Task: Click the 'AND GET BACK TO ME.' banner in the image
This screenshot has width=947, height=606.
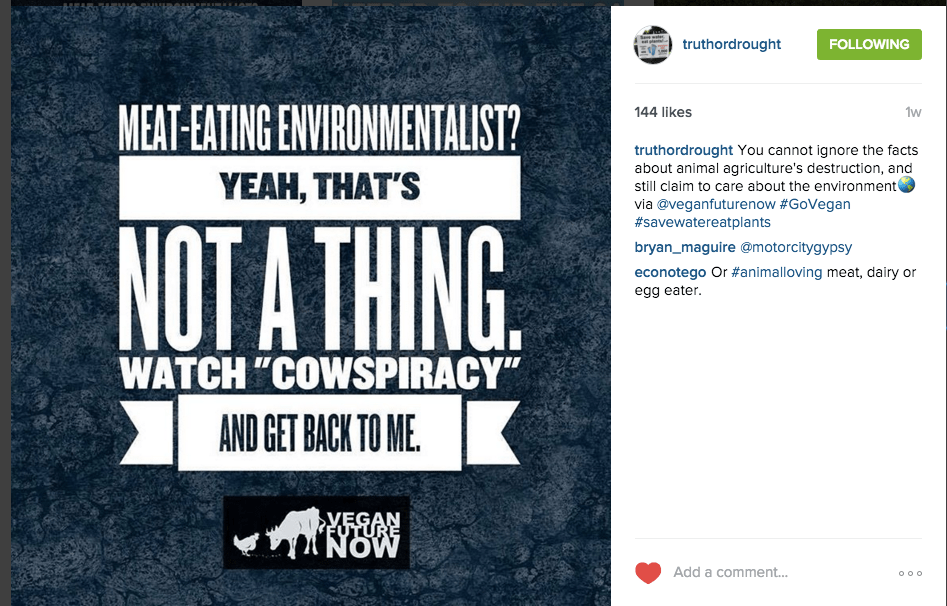Action: [x=320, y=433]
